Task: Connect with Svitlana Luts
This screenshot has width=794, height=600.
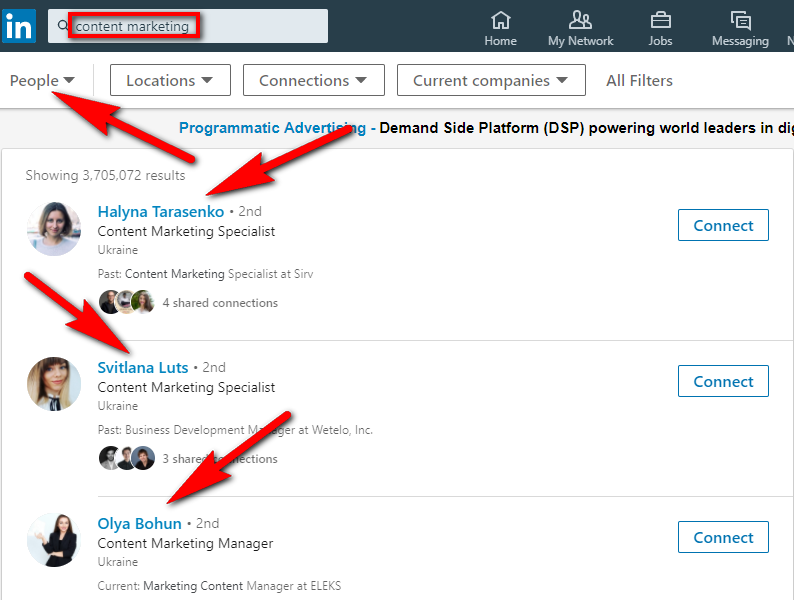Action: [723, 381]
